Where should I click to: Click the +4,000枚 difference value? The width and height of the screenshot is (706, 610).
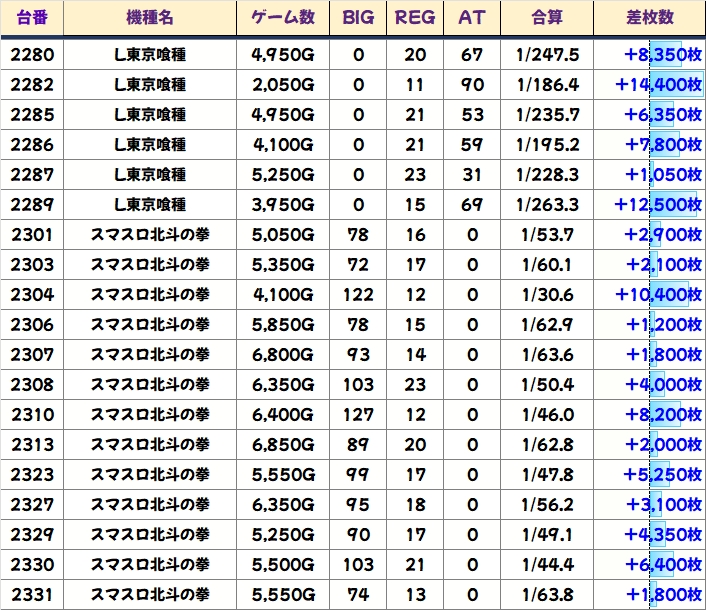point(663,385)
